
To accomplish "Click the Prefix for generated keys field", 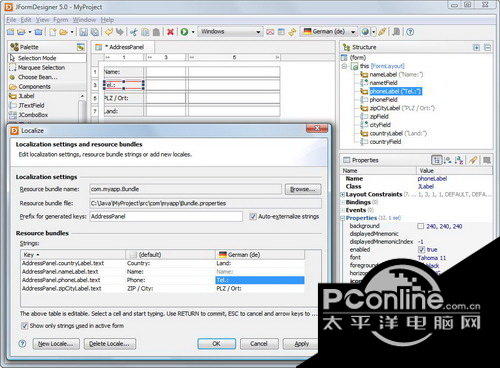I will pos(166,216).
